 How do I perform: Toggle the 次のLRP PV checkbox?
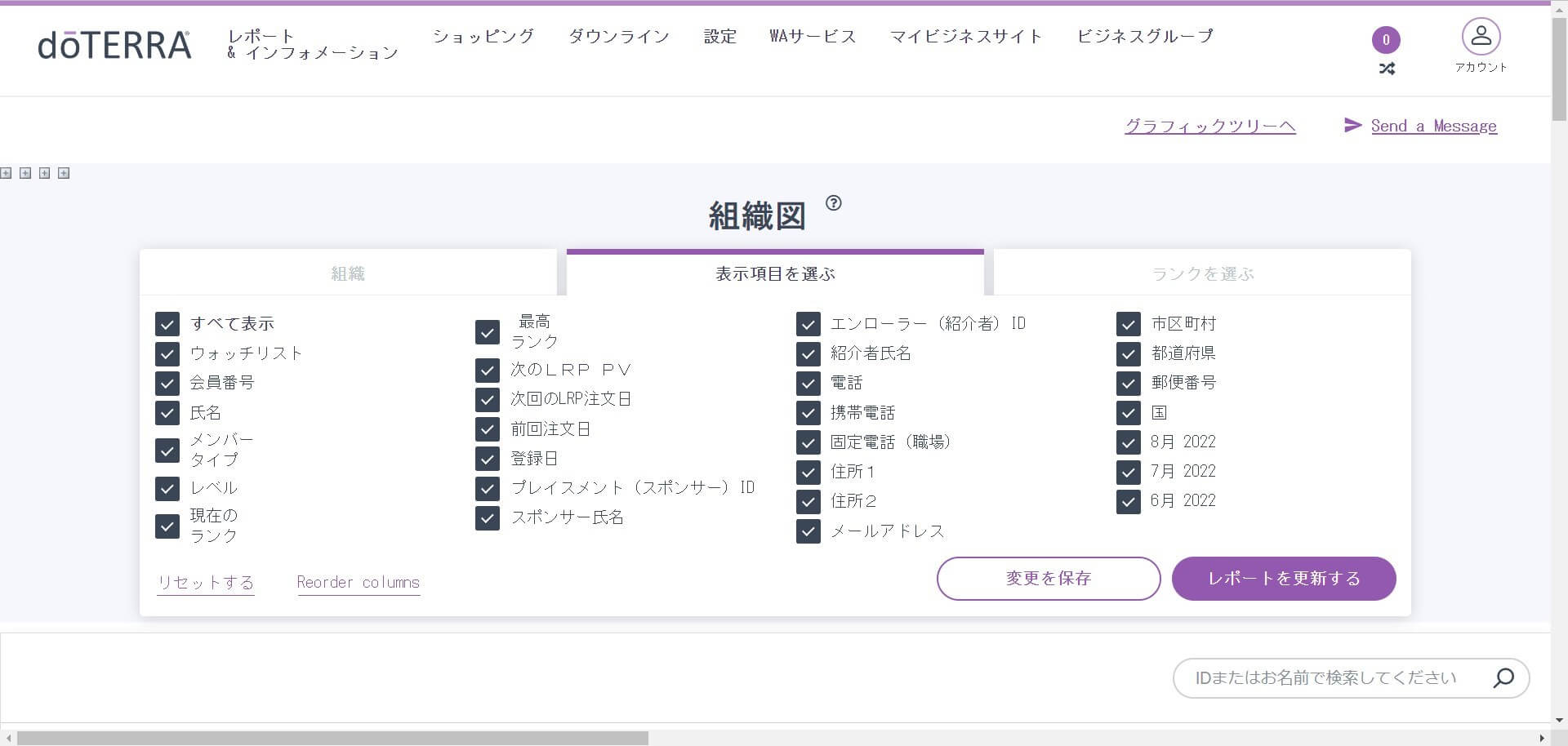pyautogui.click(x=488, y=370)
